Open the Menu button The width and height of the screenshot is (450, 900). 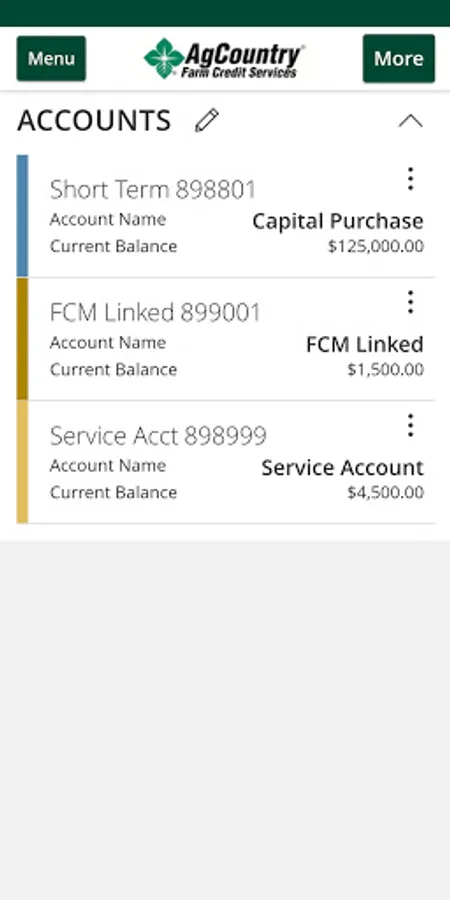point(51,59)
